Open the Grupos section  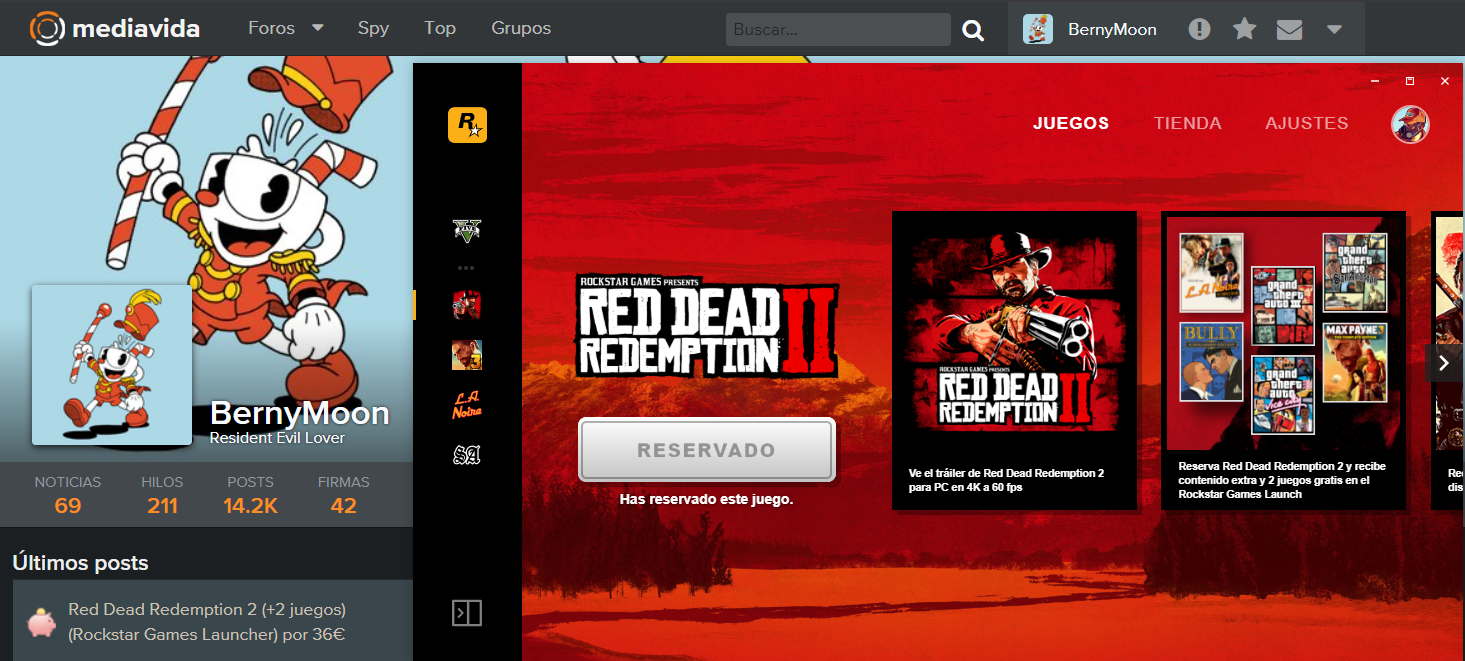(521, 28)
